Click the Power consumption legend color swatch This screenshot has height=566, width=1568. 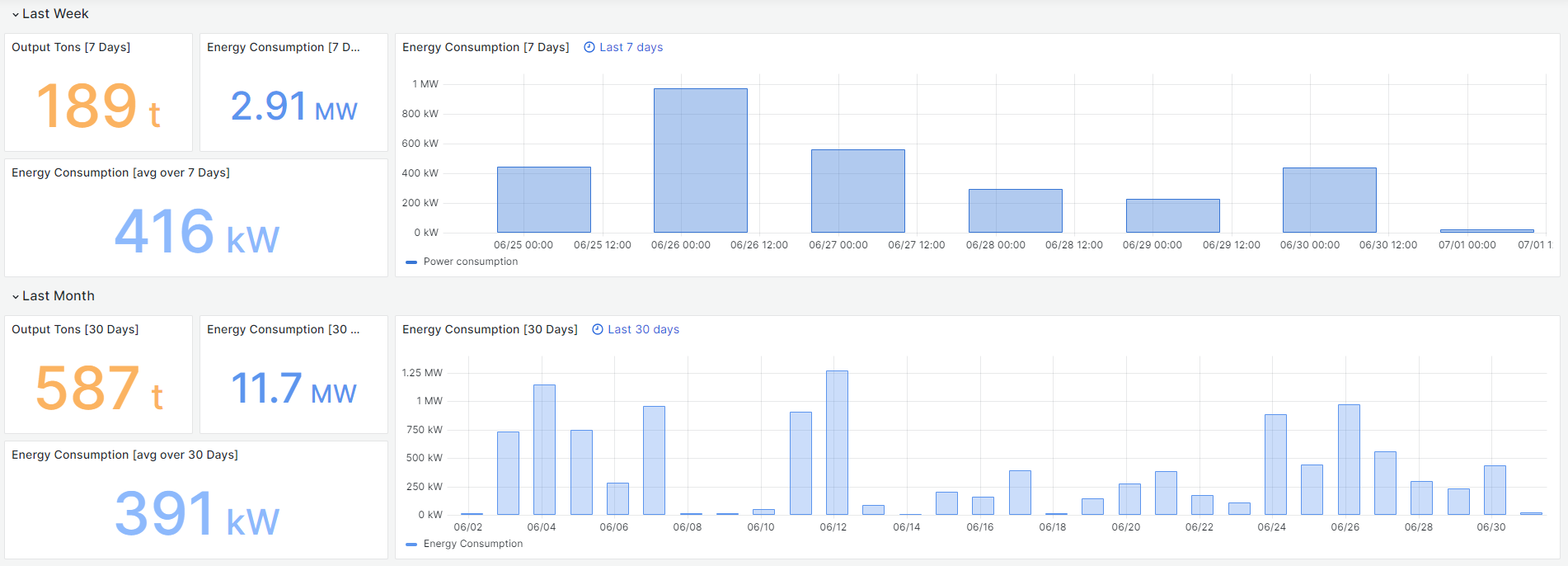pos(411,262)
